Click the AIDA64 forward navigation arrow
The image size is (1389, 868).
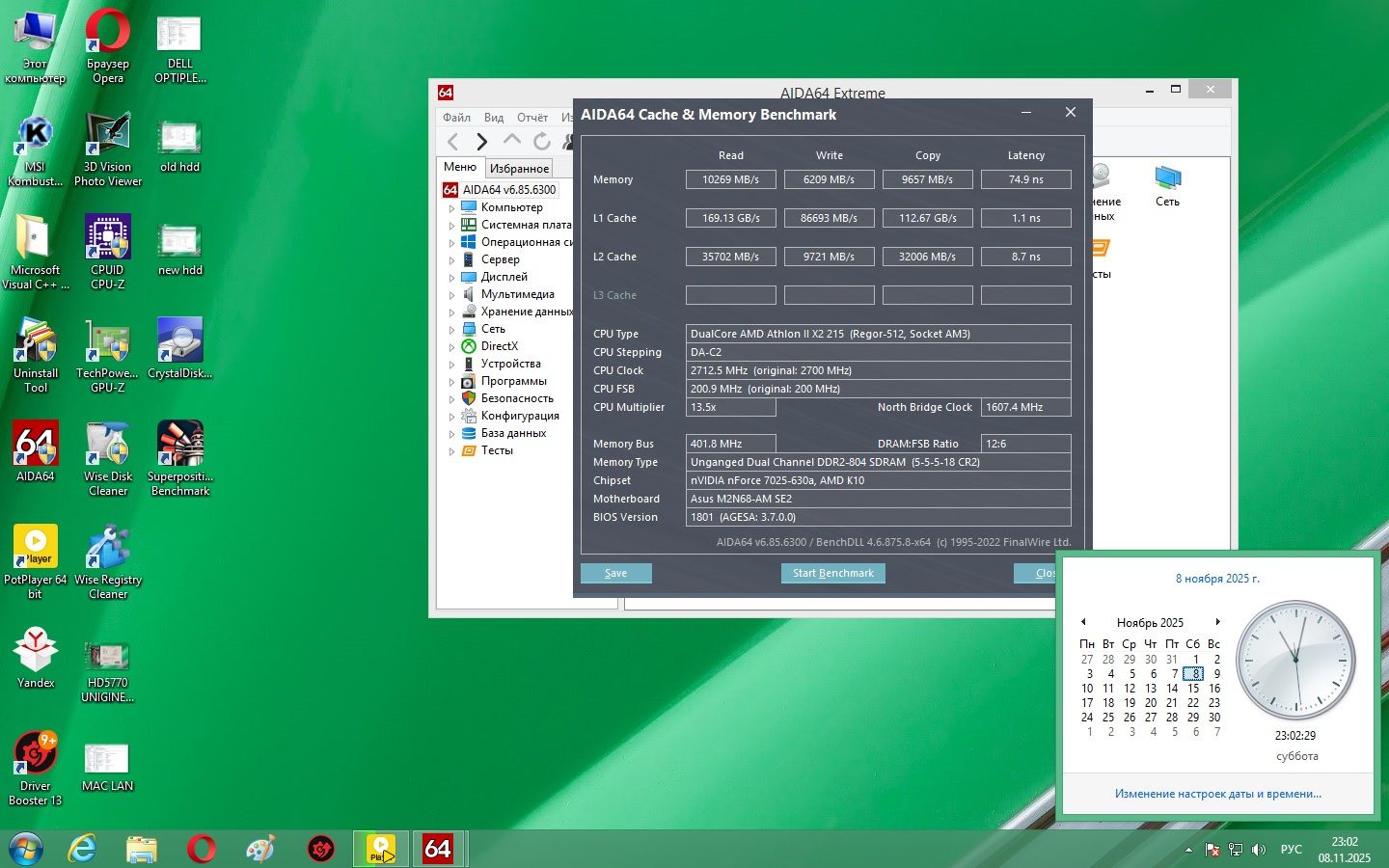tap(481, 142)
